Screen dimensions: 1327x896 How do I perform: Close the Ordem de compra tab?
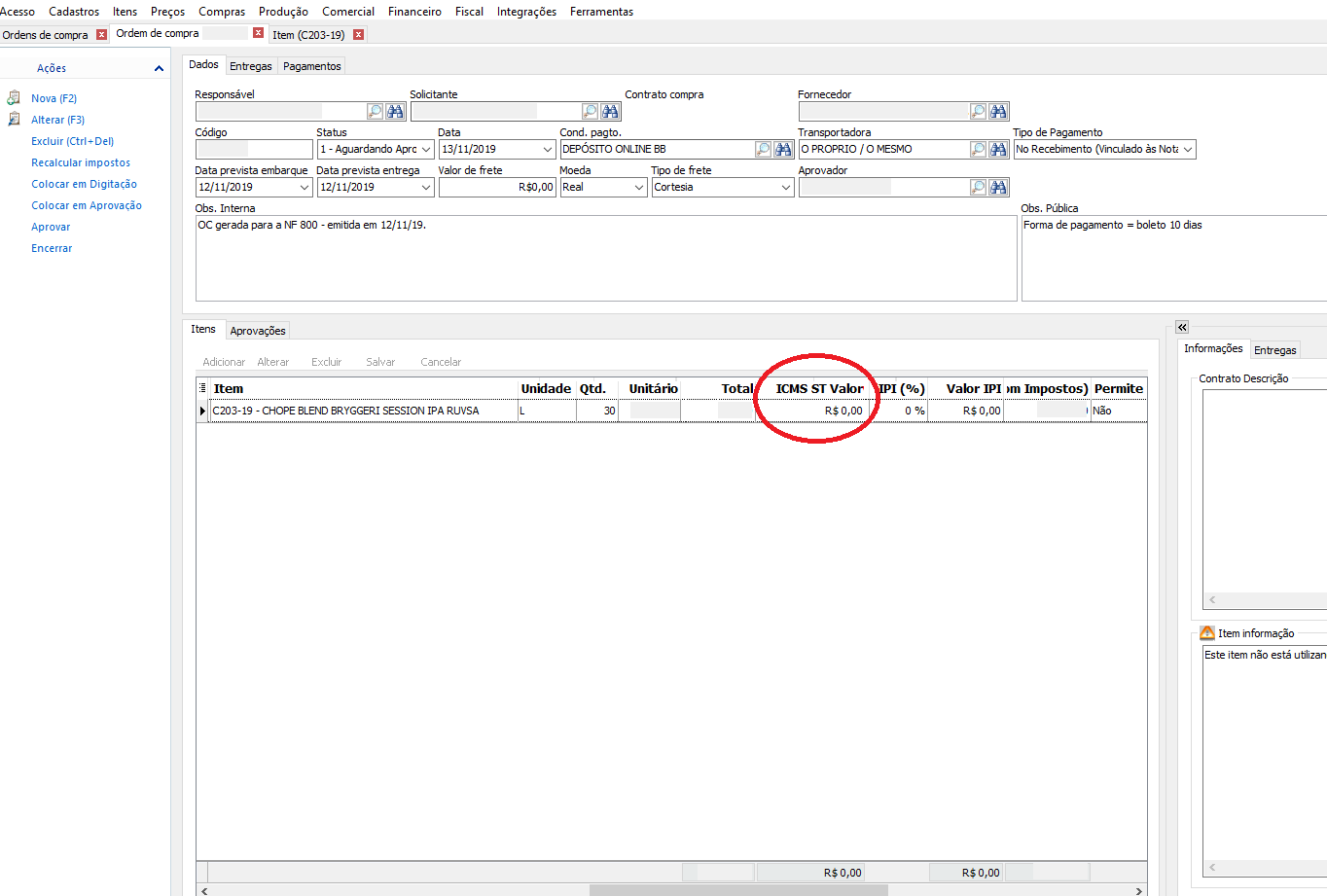pos(258,33)
